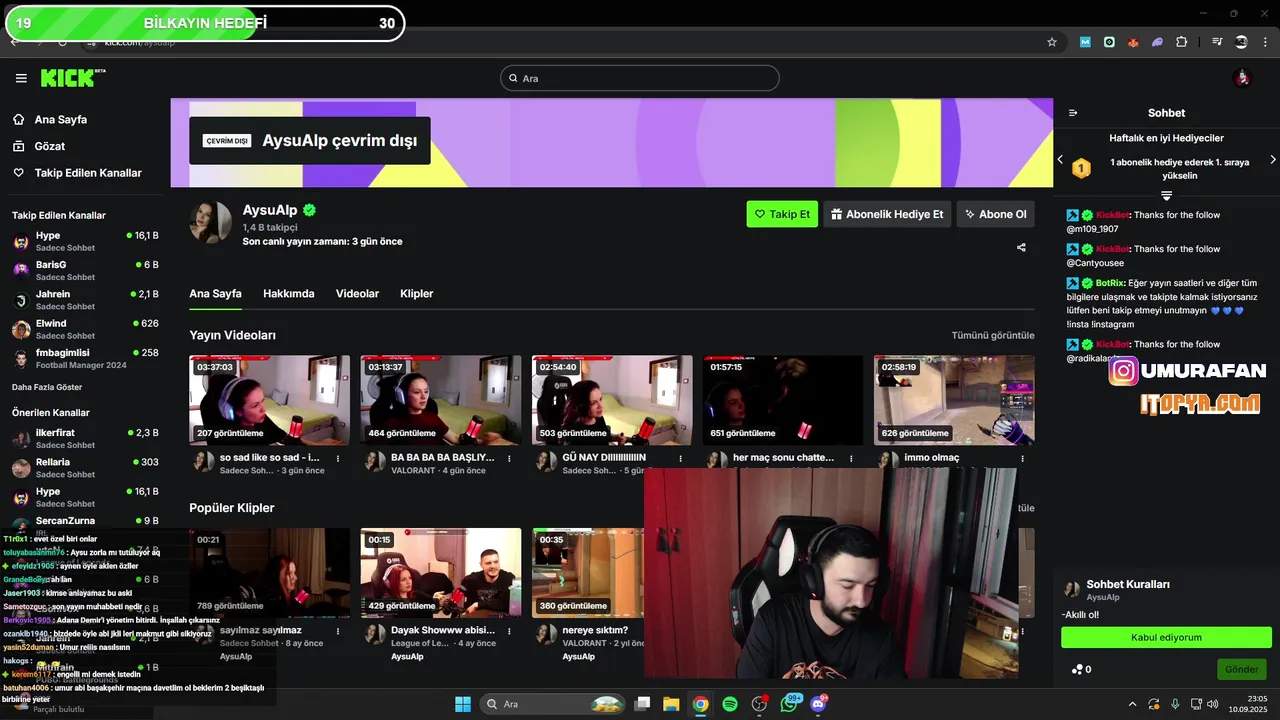Screen dimensions: 1280x720
Task: Open Discord from the taskbar
Action: click(x=818, y=704)
